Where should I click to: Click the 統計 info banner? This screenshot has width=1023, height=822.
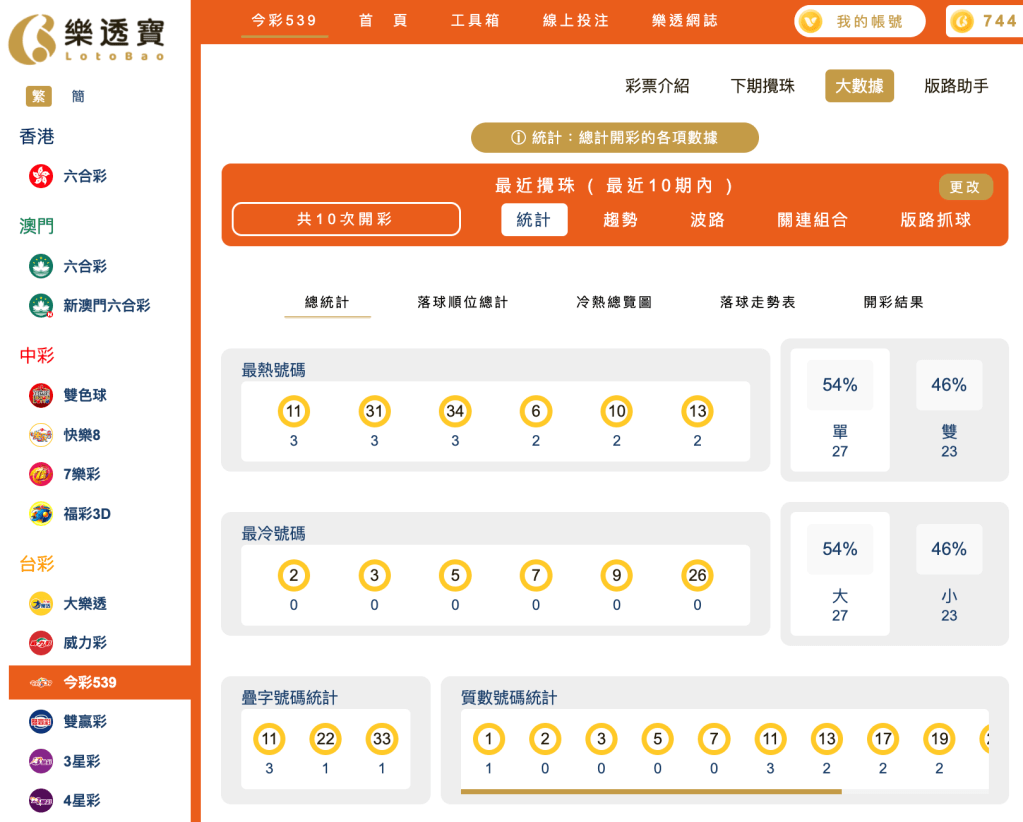(x=615, y=138)
